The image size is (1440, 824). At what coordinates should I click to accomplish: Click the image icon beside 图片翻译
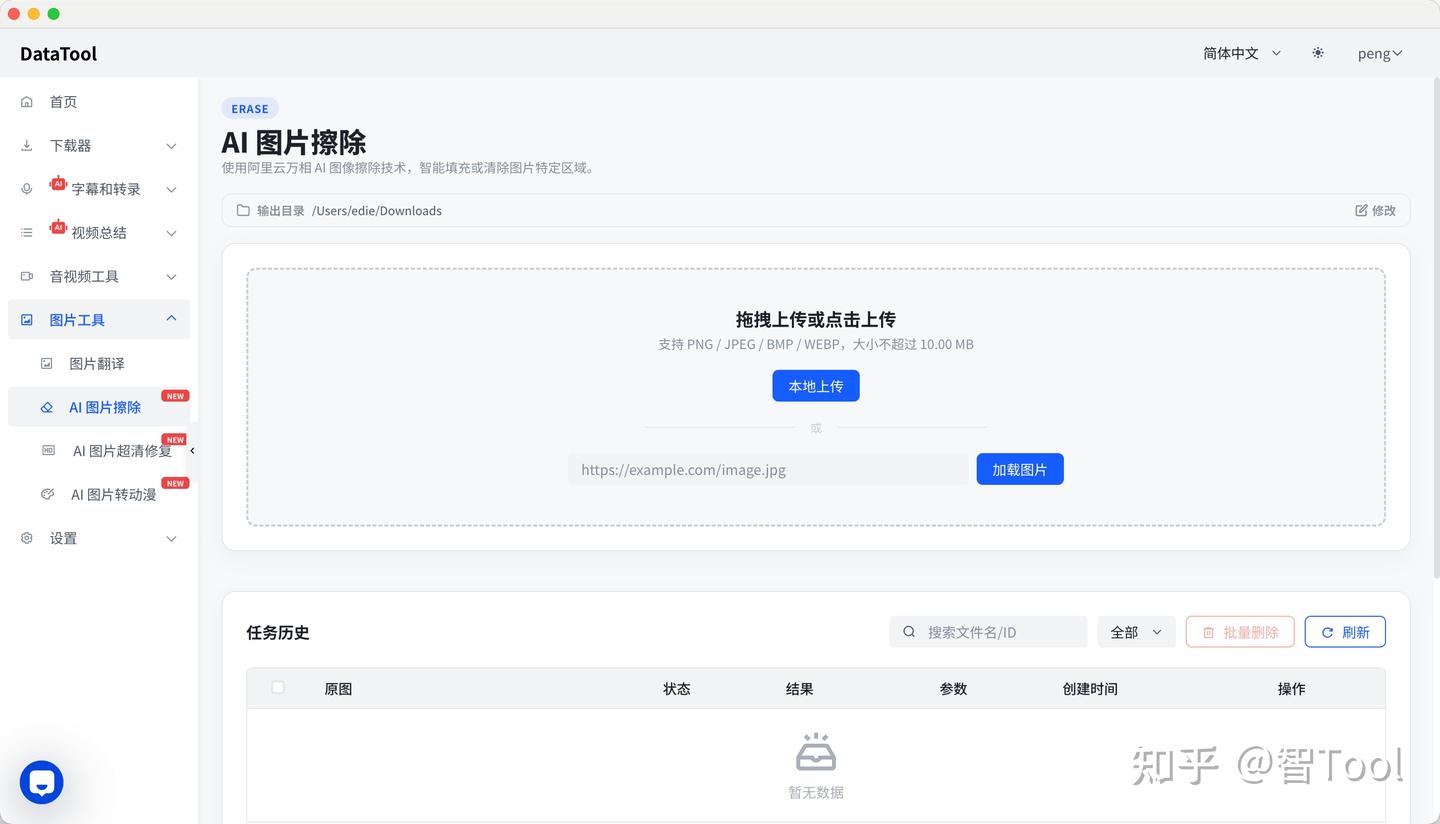click(46, 364)
